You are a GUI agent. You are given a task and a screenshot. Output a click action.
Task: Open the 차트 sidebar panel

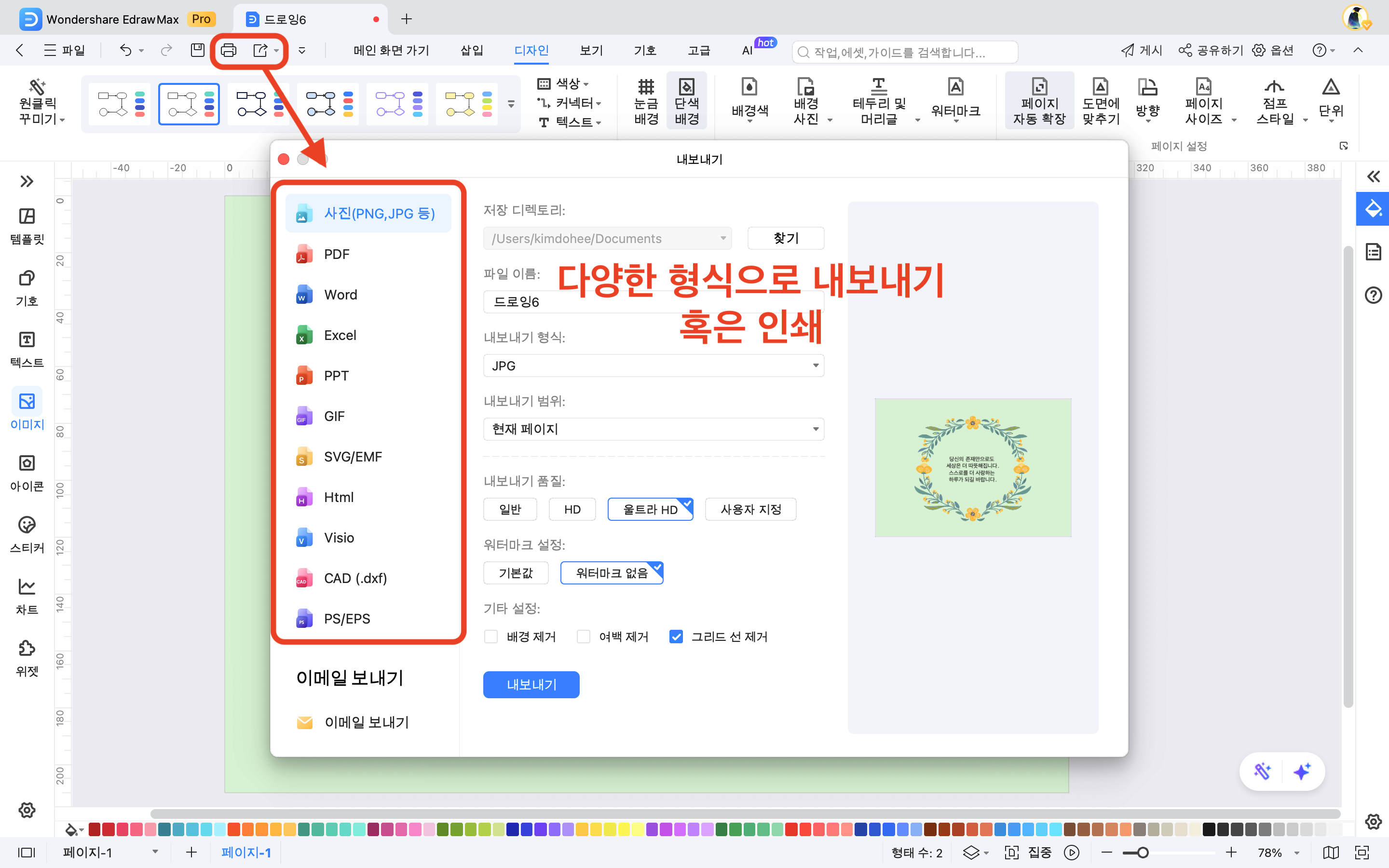pyautogui.click(x=27, y=596)
